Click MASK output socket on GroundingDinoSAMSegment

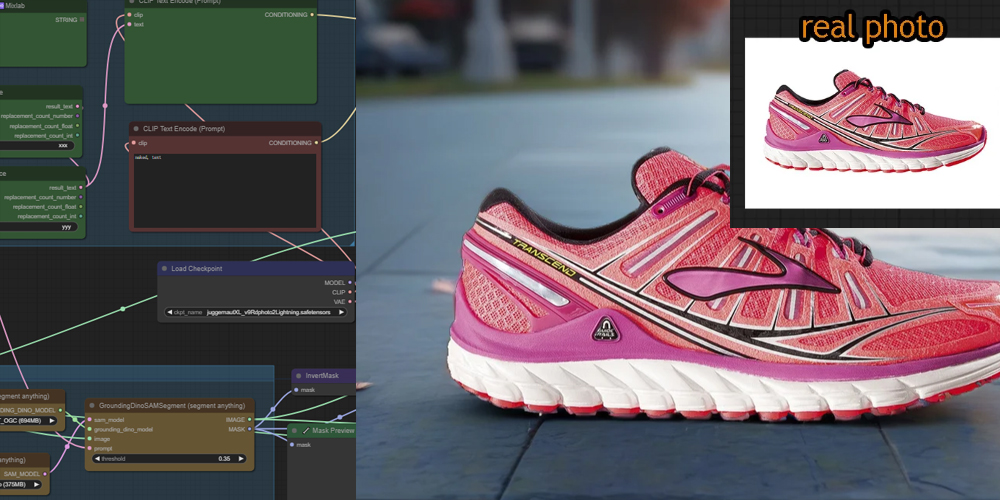click(x=249, y=429)
